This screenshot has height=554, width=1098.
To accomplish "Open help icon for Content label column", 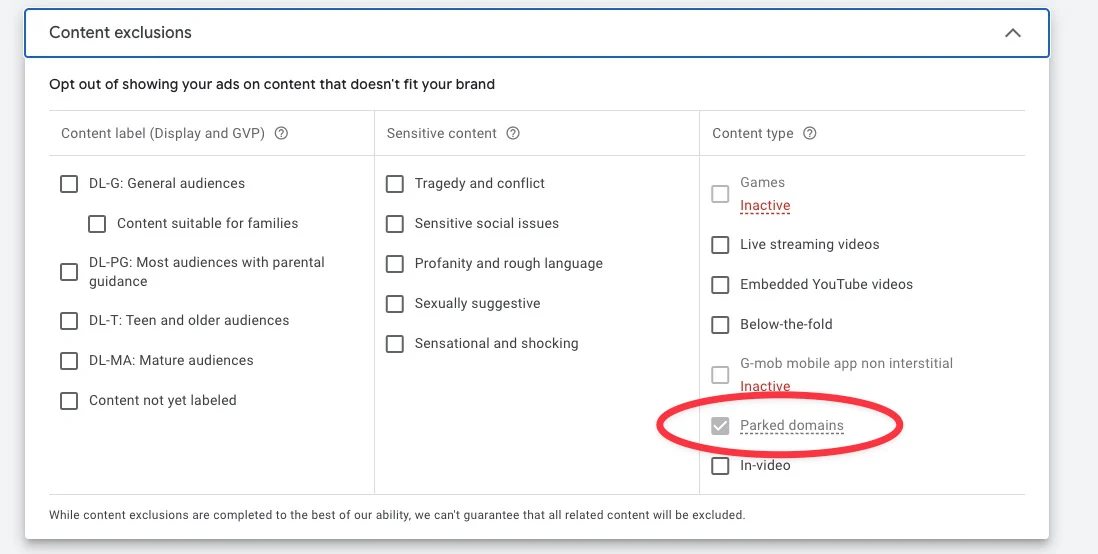I will (x=282, y=133).
